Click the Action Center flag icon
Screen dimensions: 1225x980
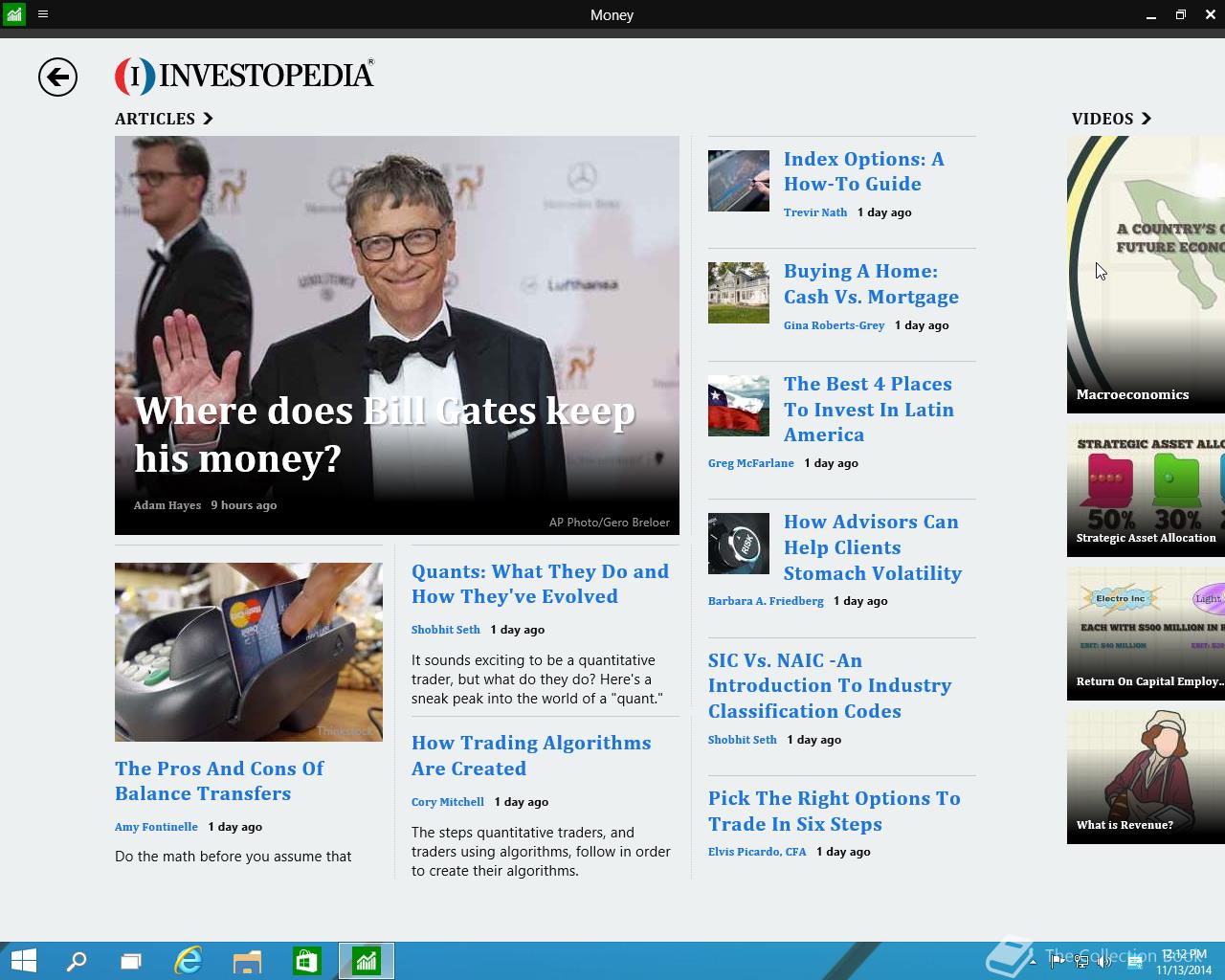(1057, 962)
